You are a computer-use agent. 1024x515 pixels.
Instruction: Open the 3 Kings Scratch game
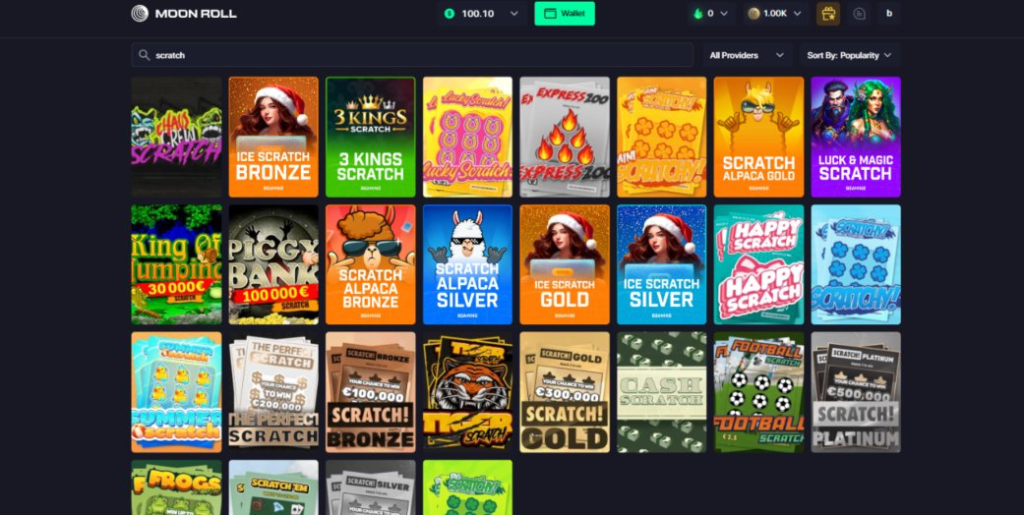370,137
